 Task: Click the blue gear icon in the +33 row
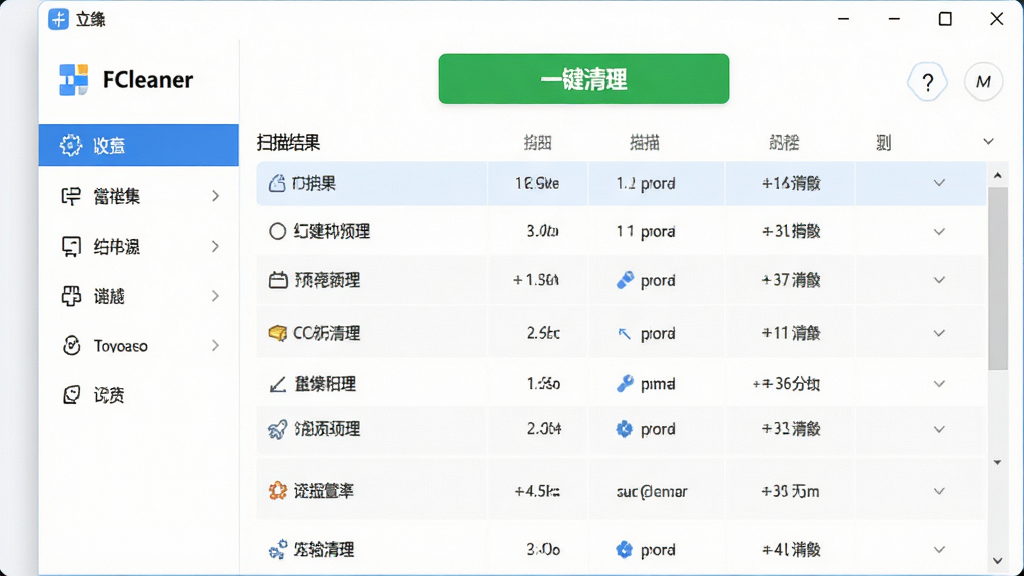(x=625, y=429)
